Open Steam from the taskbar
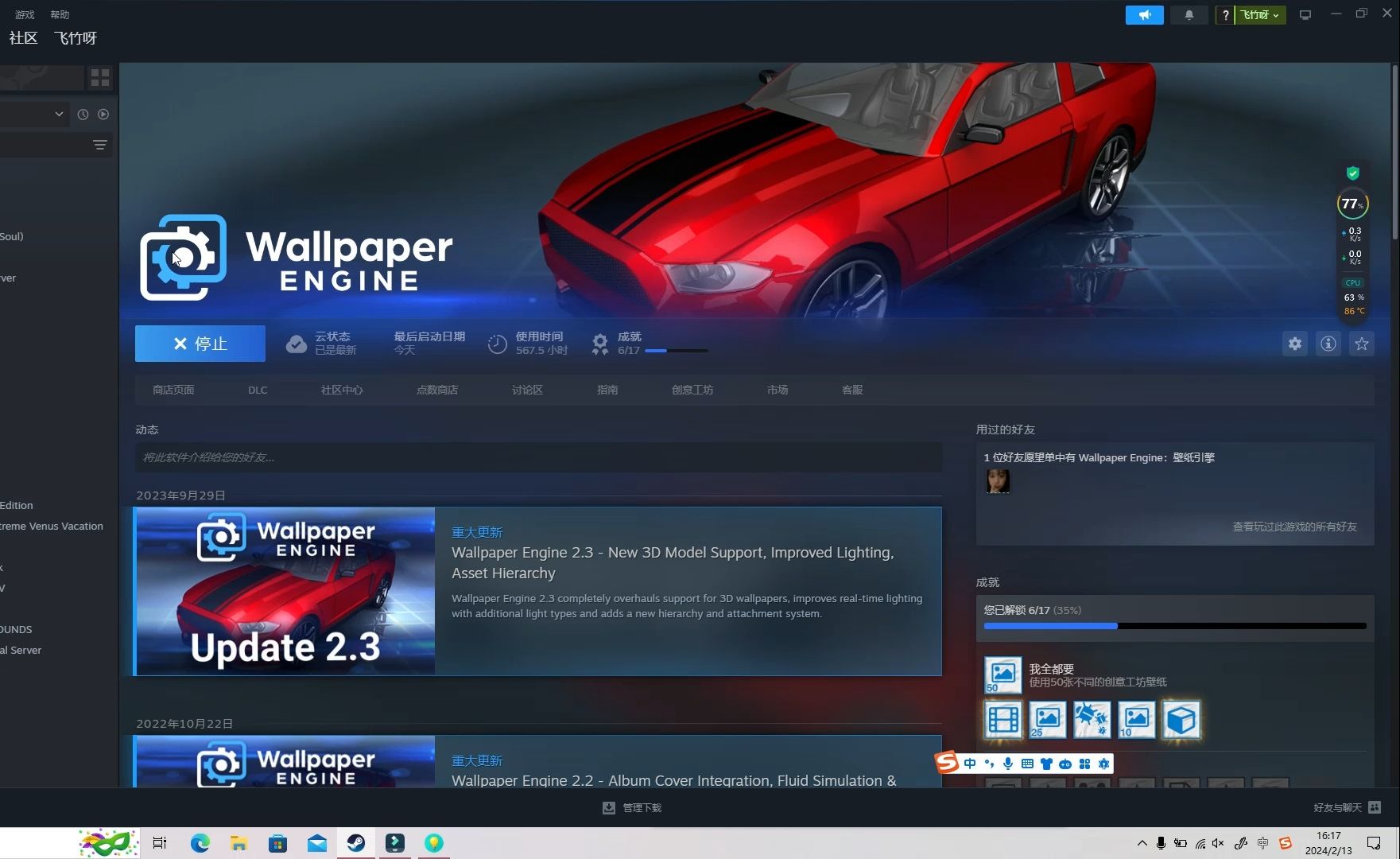Screen dimensions: 1400x859 (356, 843)
